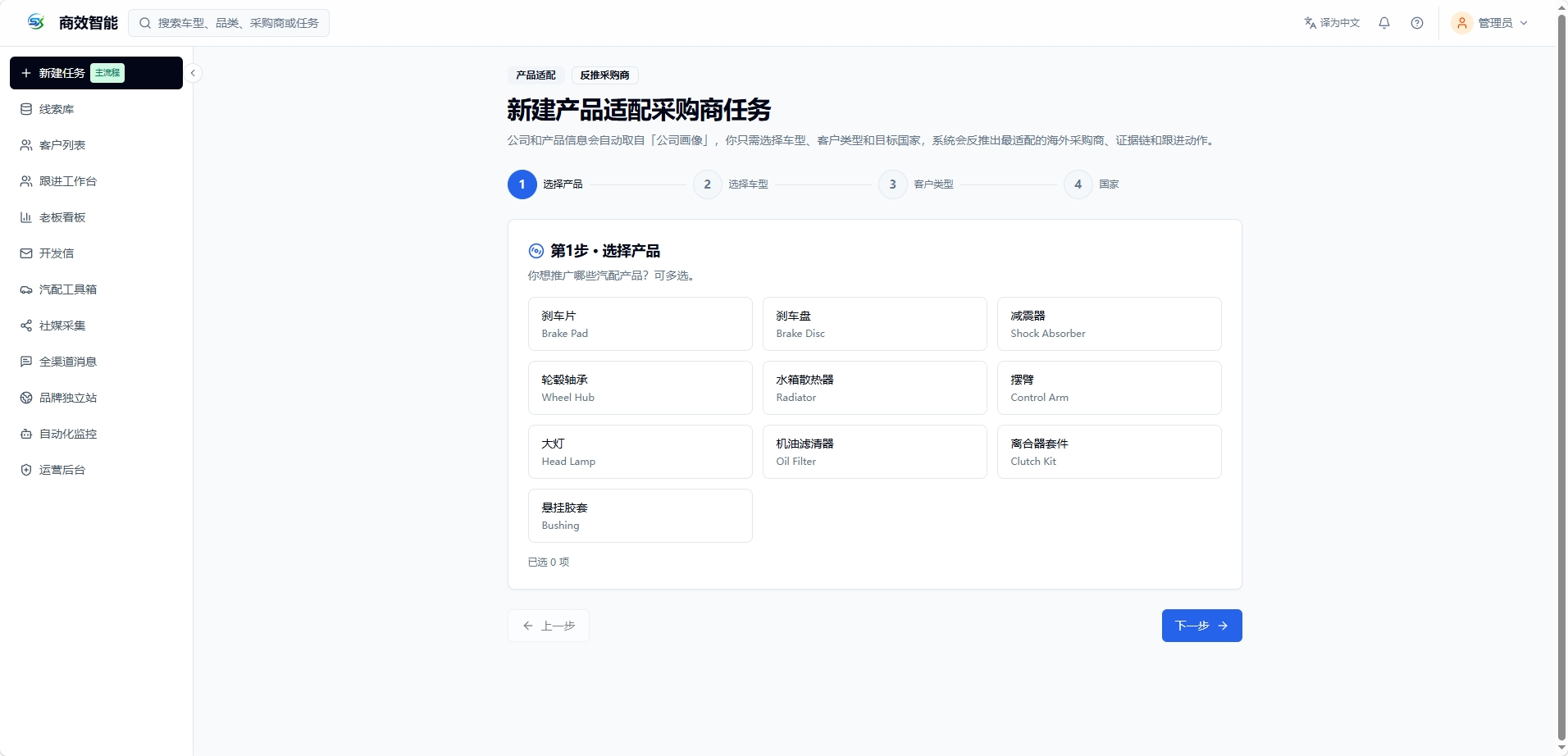
Task: Open 品牌独立站 from the sidebar
Action: [96, 398]
